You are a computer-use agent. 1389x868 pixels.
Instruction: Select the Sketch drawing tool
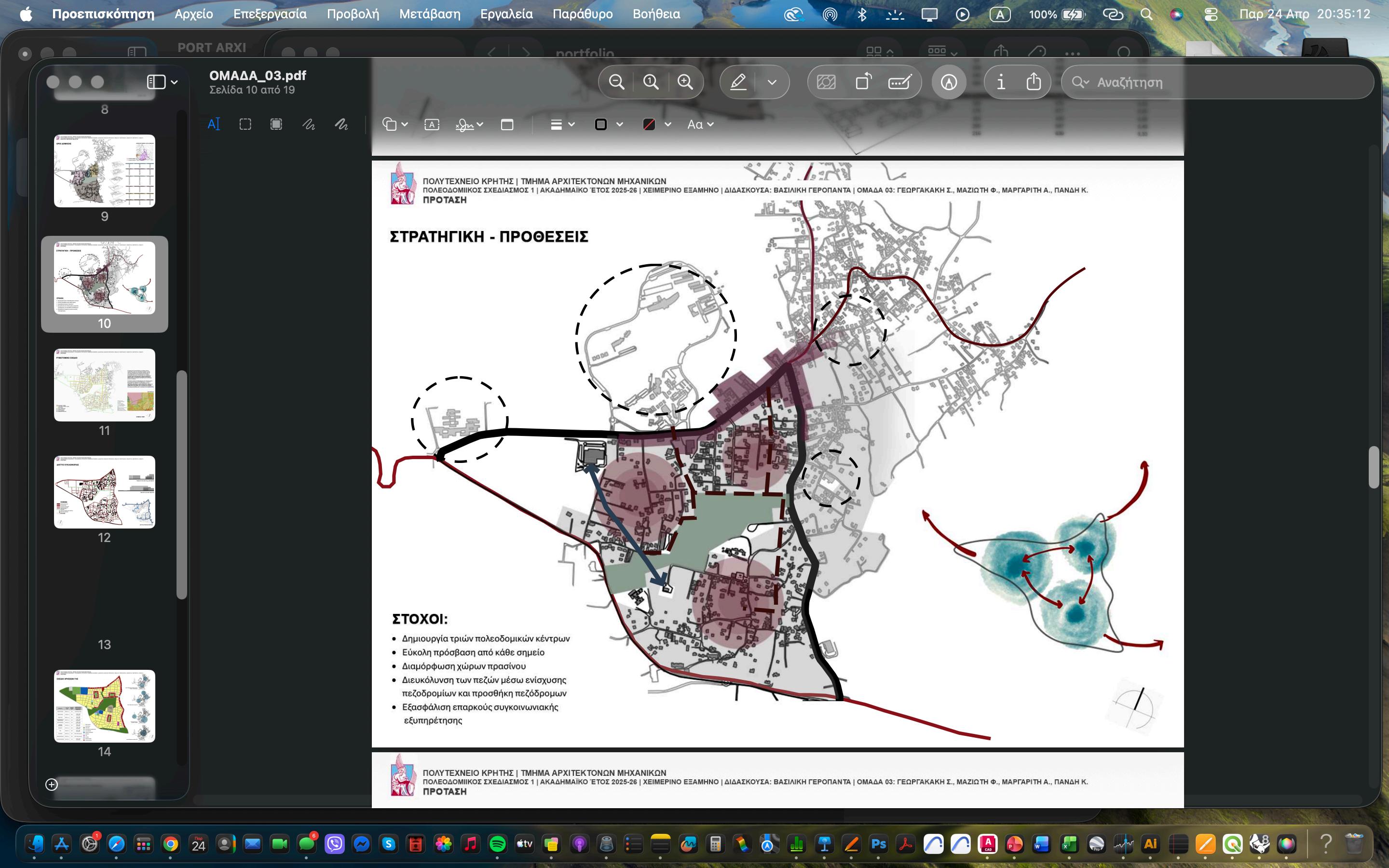coord(309,124)
